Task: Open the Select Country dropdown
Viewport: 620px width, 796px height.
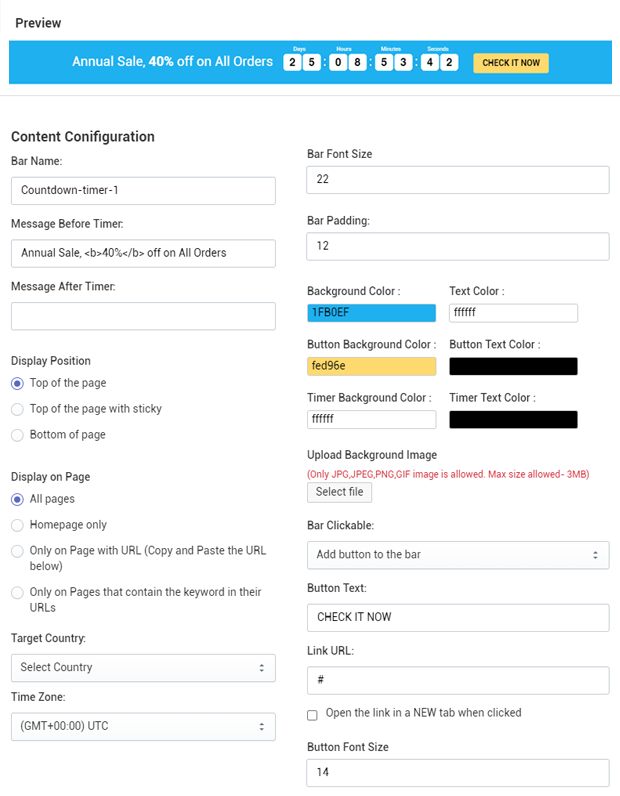Action: tap(143, 668)
